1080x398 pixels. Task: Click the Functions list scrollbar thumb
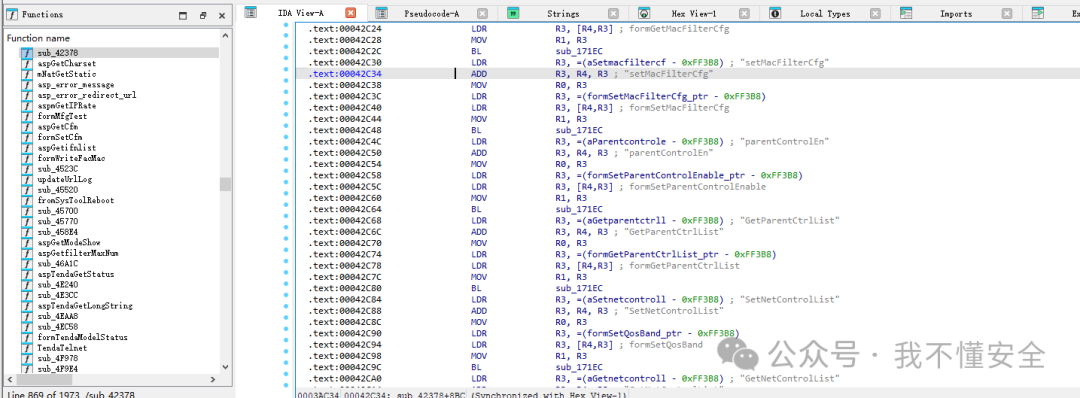(225, 184)
